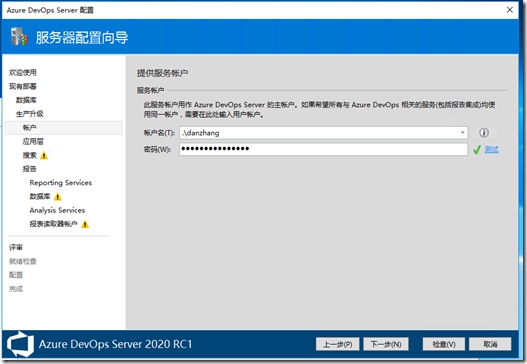Select Reporting Services in the sidebar
The image size is (527, 364).
(61, 183)
